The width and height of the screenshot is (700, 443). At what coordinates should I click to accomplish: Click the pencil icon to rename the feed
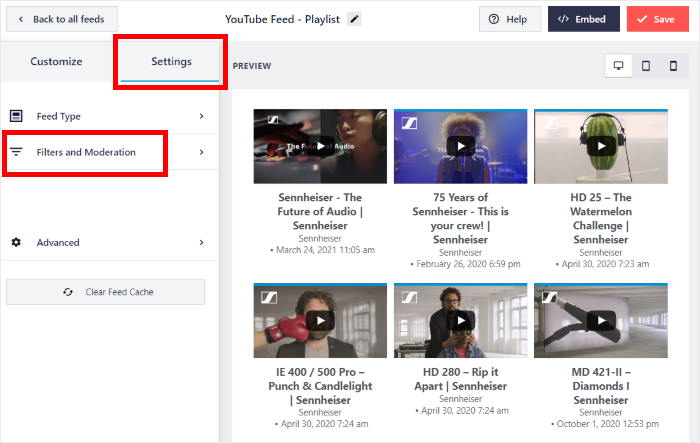(354, 19)
